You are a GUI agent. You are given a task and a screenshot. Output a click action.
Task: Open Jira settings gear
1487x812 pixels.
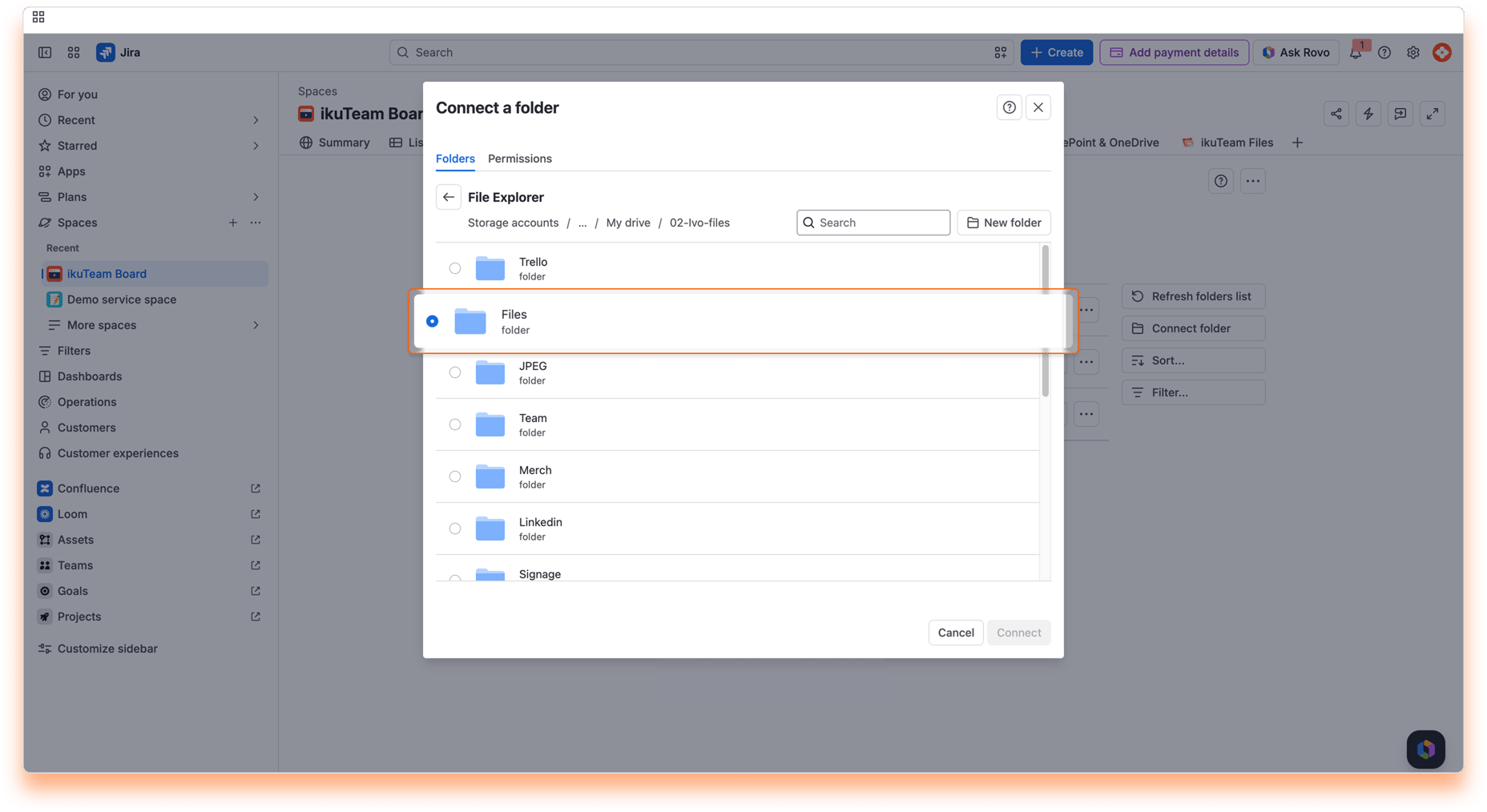point(1413,52)
